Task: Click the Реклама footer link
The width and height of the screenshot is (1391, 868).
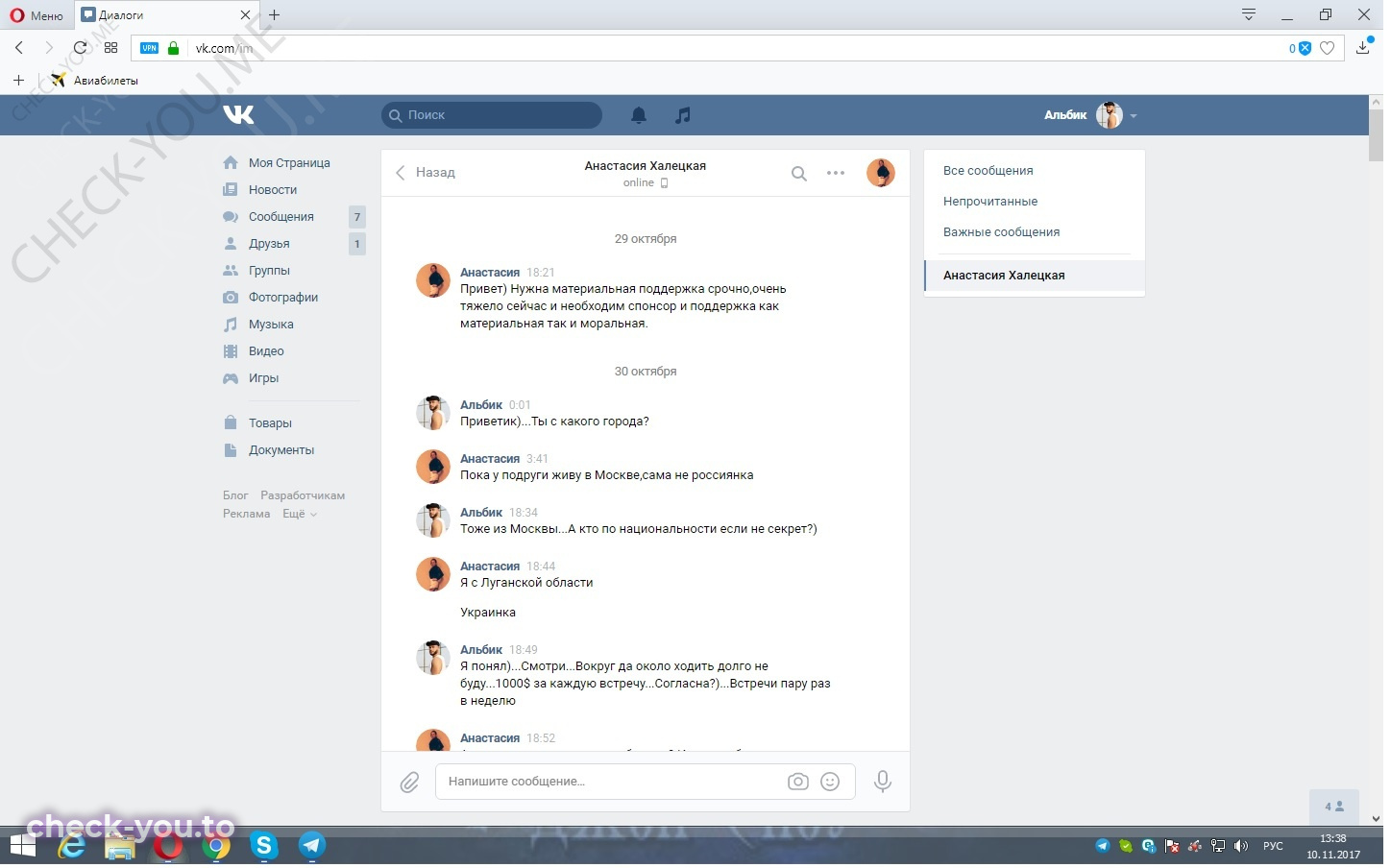Action: tap(246, 515)
